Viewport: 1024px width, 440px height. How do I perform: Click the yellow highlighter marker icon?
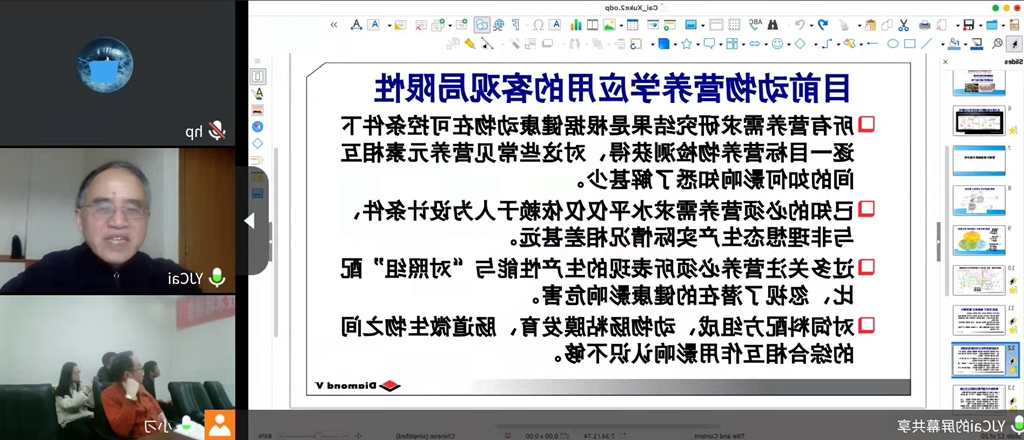470,43
